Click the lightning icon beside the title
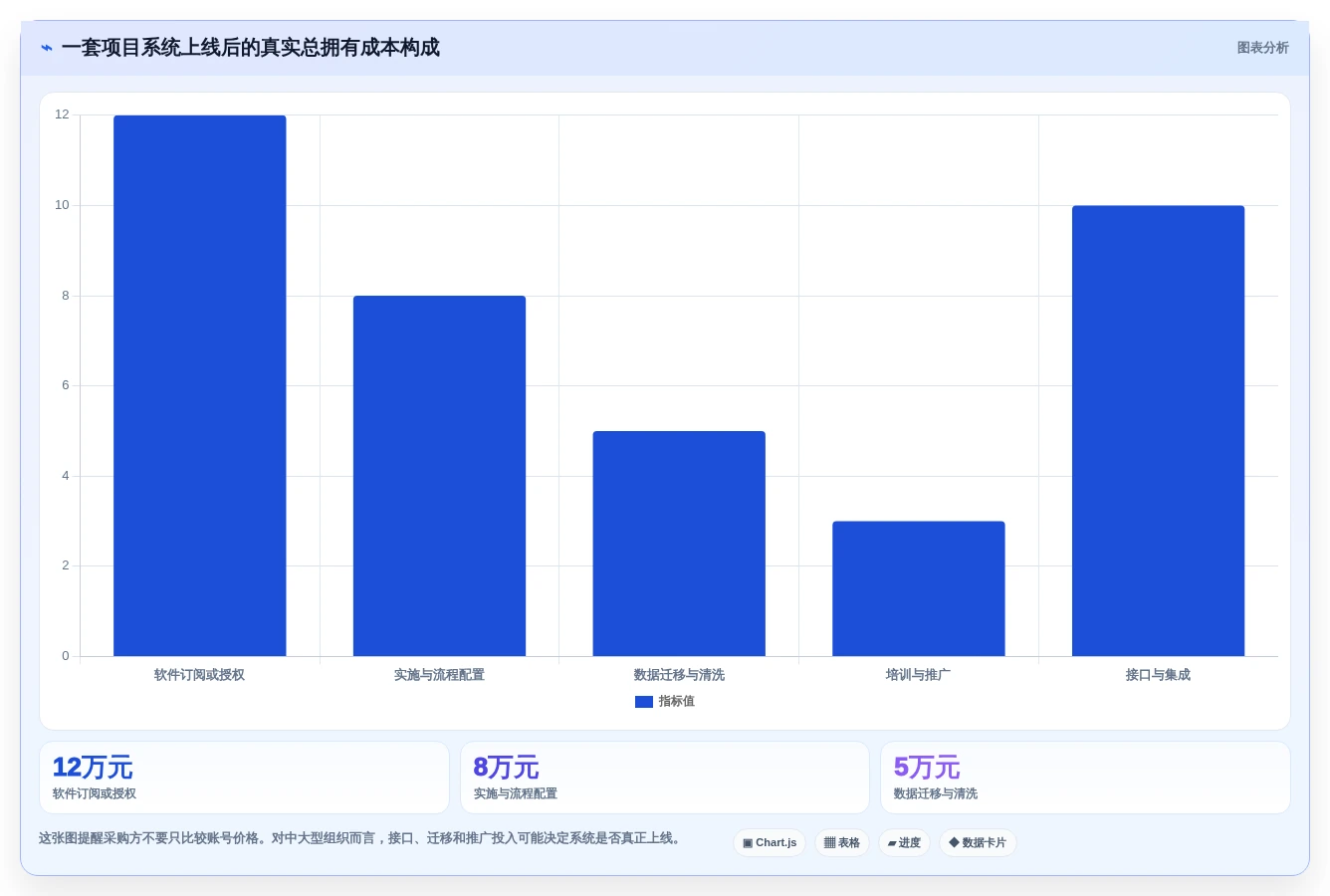 click(x=47, y=48)
